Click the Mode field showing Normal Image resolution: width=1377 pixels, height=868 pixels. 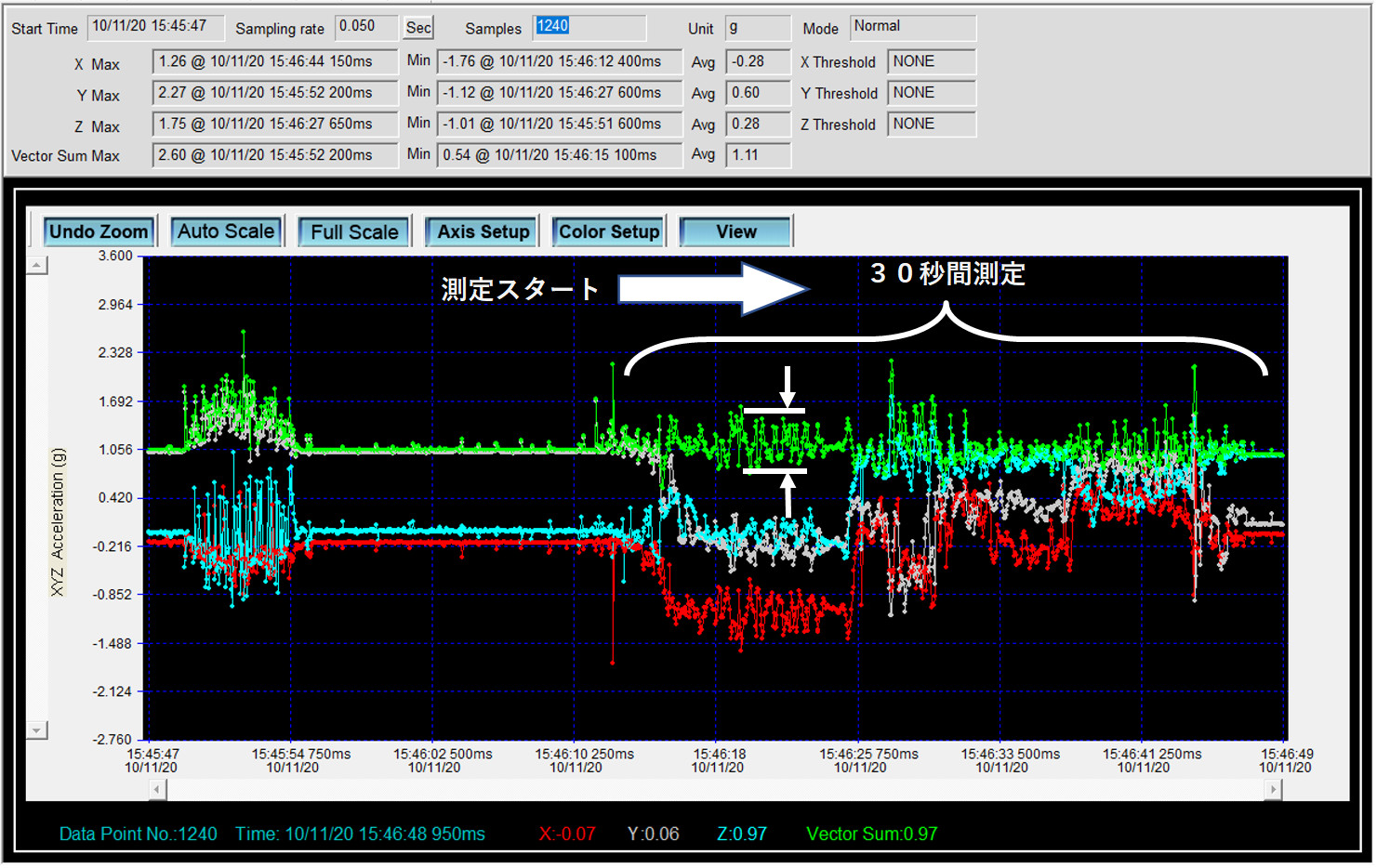[x=913, y=28]
